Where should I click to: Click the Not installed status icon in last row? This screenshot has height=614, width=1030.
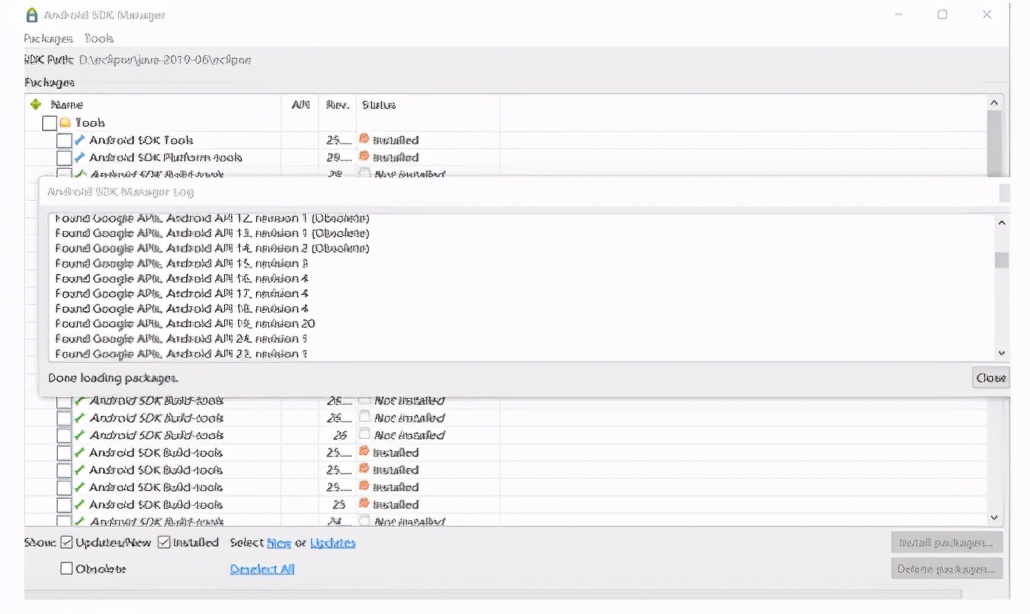click(364, 521)
